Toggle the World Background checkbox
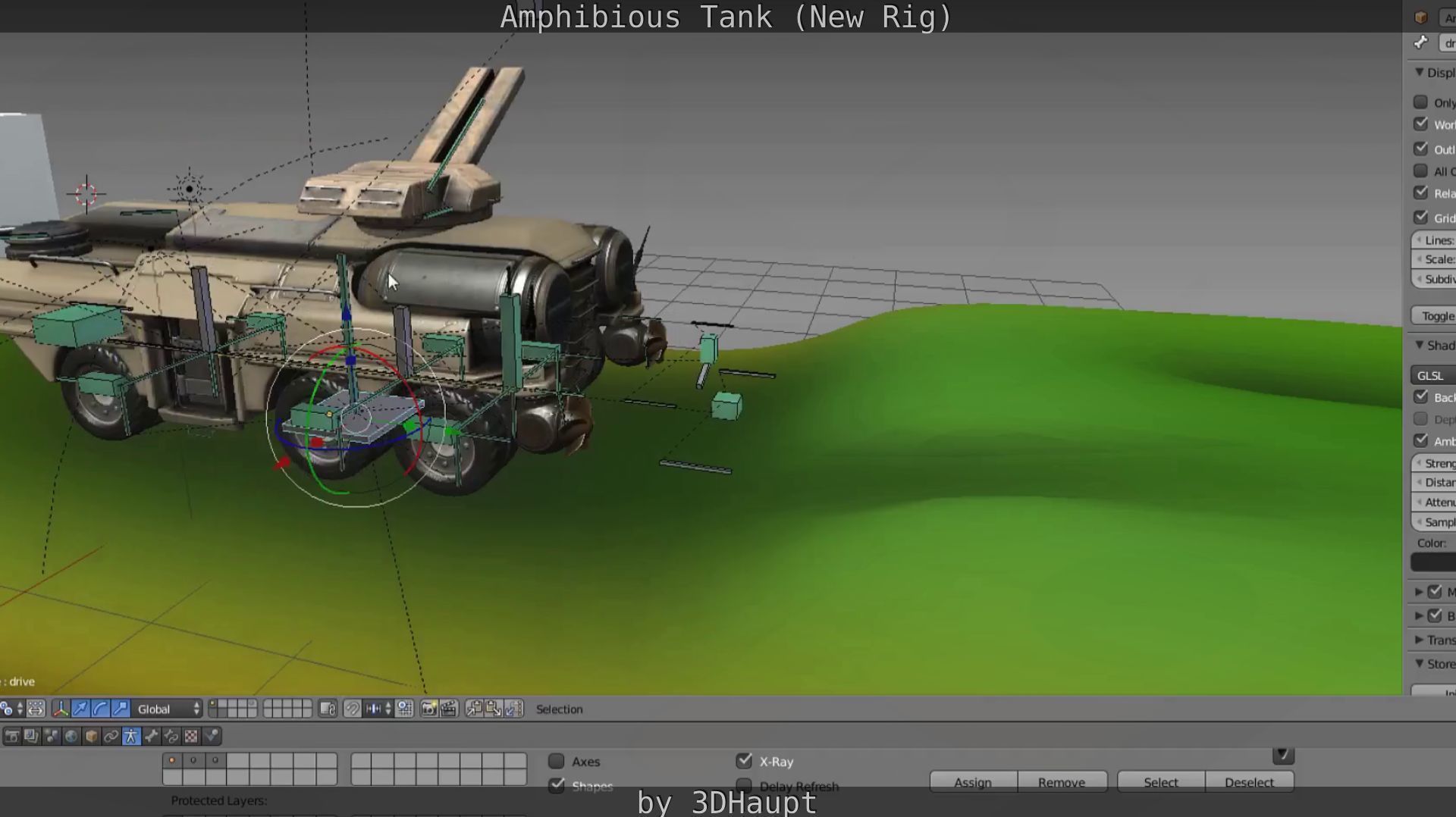This screenshot has height=817, width=1456. (1420, 124)
